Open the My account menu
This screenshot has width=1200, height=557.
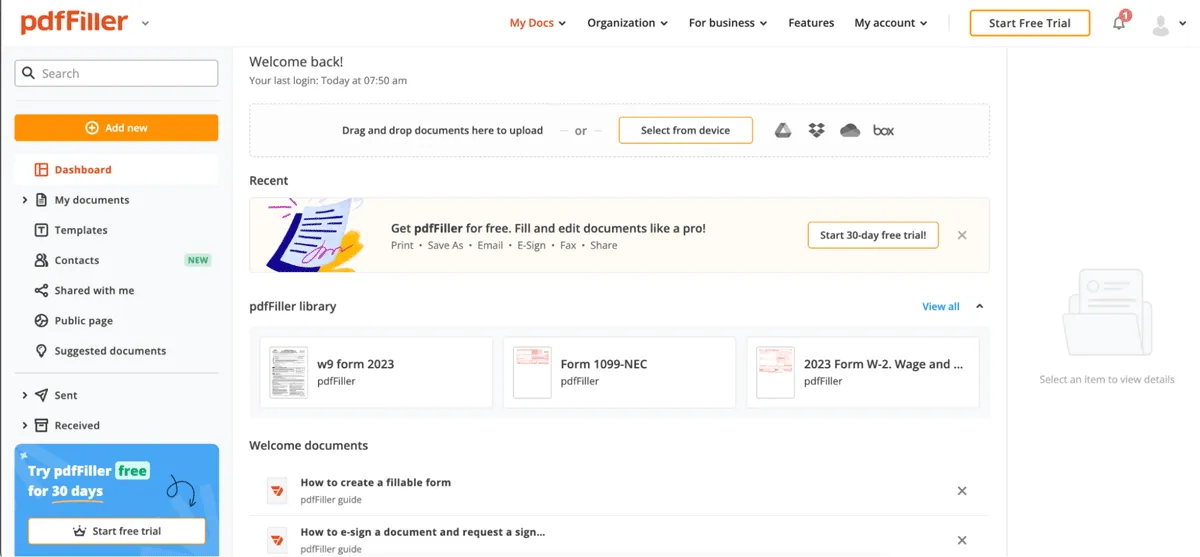click(x=891, y=23)
